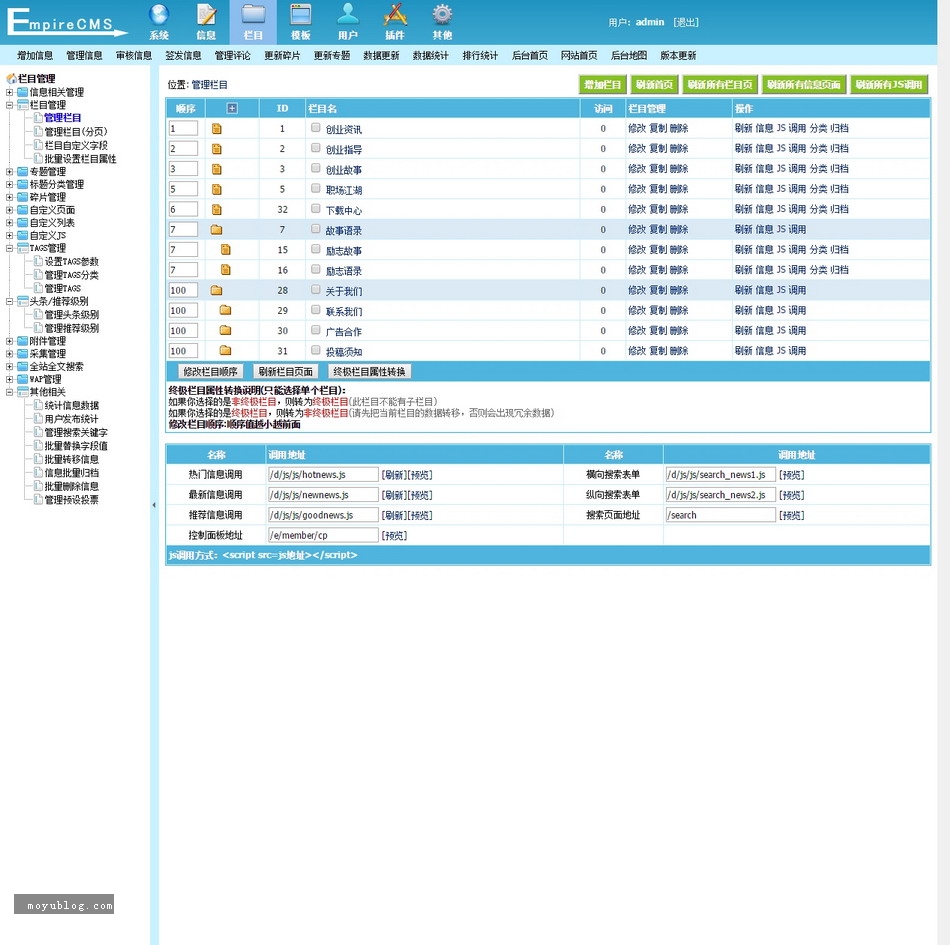The height and width of the screenshot is (945, 950).
Task: Expand the 专题管理 tree node
Action: click(9, 171)
